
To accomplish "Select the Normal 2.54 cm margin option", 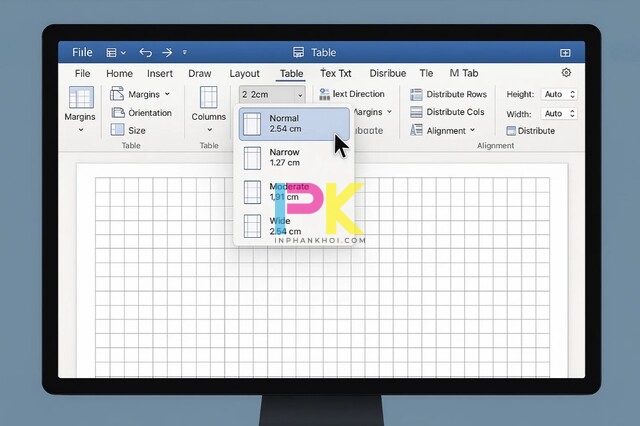I will pos(292,124).
